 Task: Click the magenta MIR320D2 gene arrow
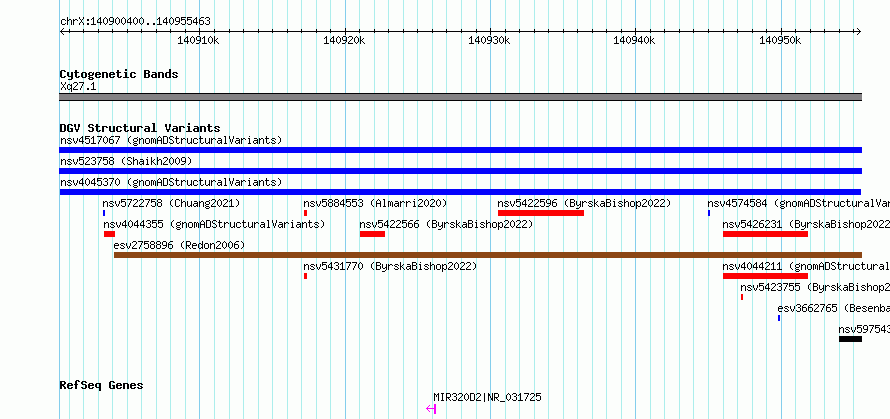click(x=431, y=409)
